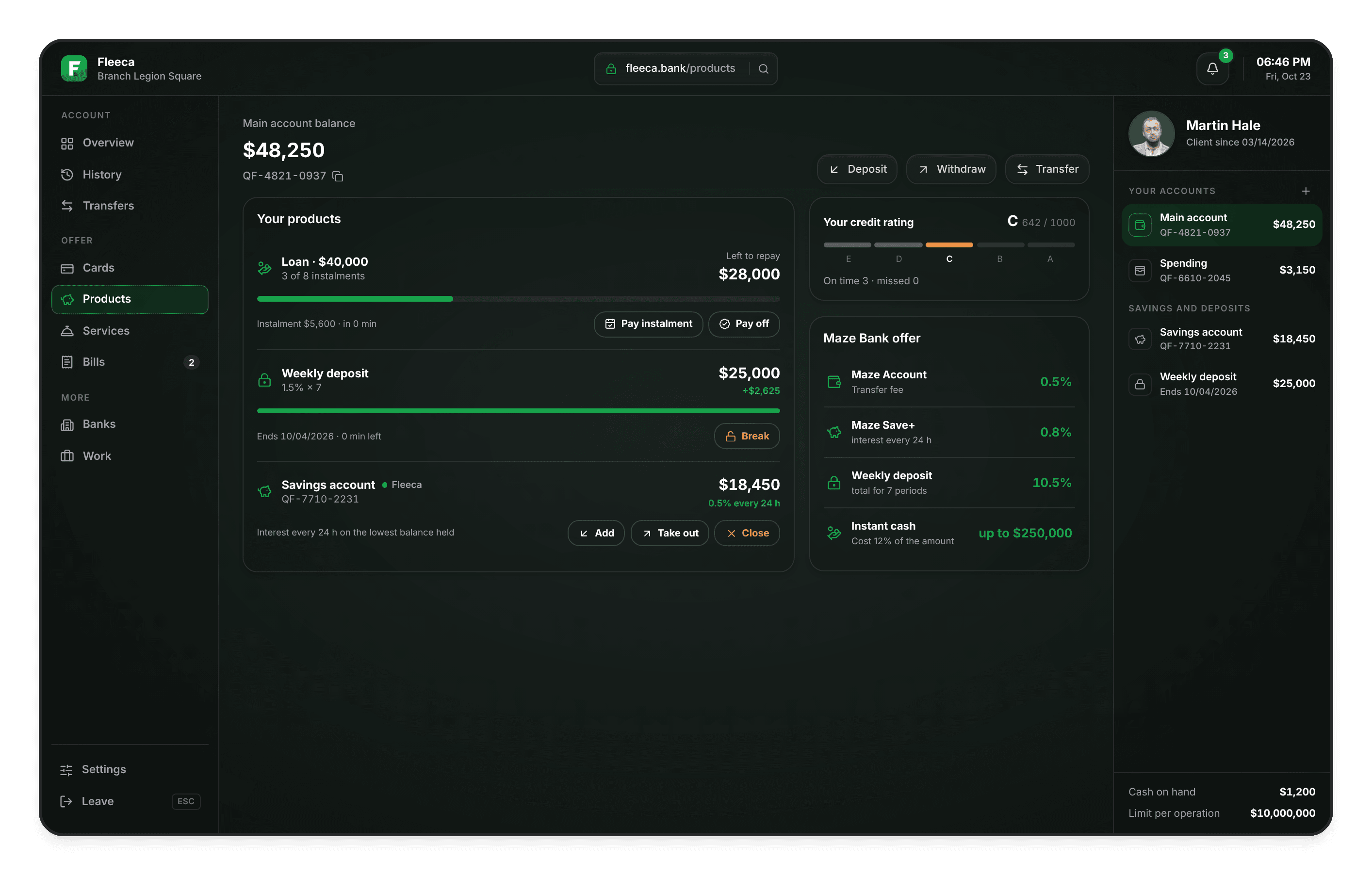The image size is (1372, 875).
Task: Select the Maze Bank Weekly deposit 10.5% offer
Action: point(949,483)
